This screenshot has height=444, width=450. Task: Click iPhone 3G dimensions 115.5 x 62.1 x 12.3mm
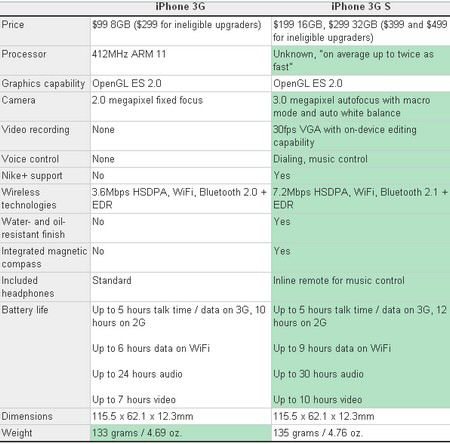pyautogui.click(x=143, y=416)
